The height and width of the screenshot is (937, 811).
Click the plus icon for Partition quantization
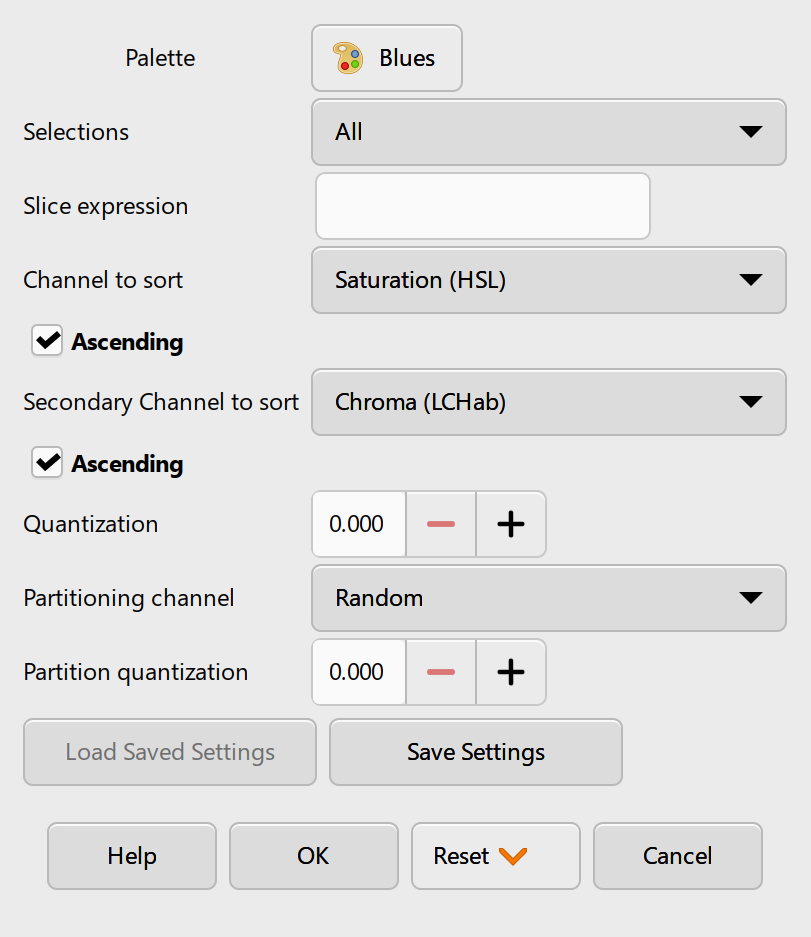coord(510,672)
